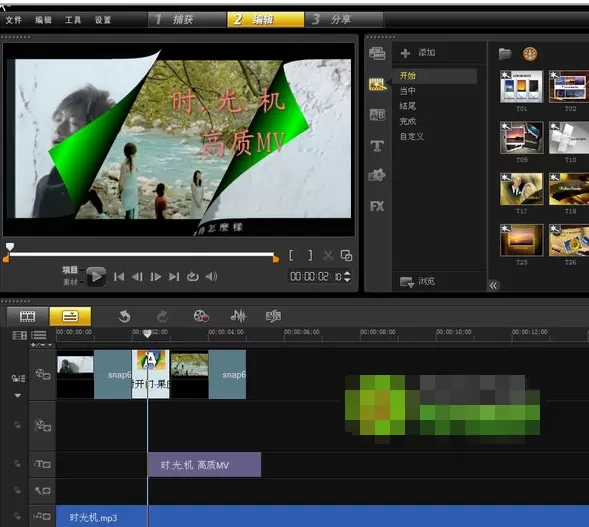
Task: Open the Title T library icon
Action: tap(377, 145)
